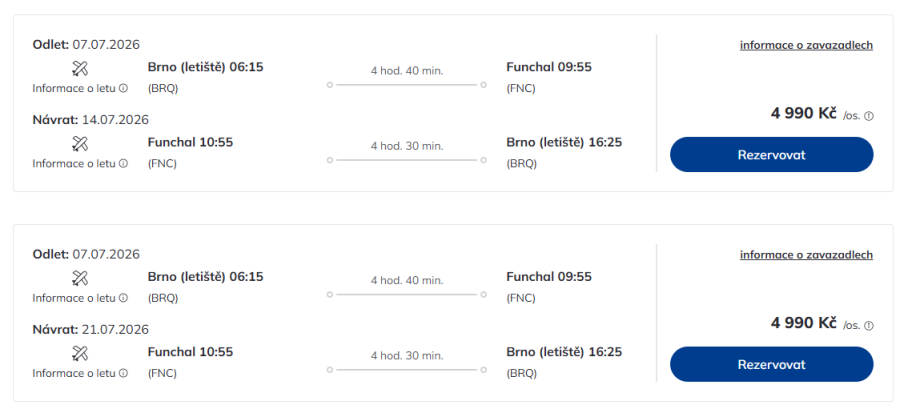Click the 4 990 Kč price in the 14.07.2026 return offer
Viewport: 920px width, 417px height.
pyautogui.click(x=803, y=113)
